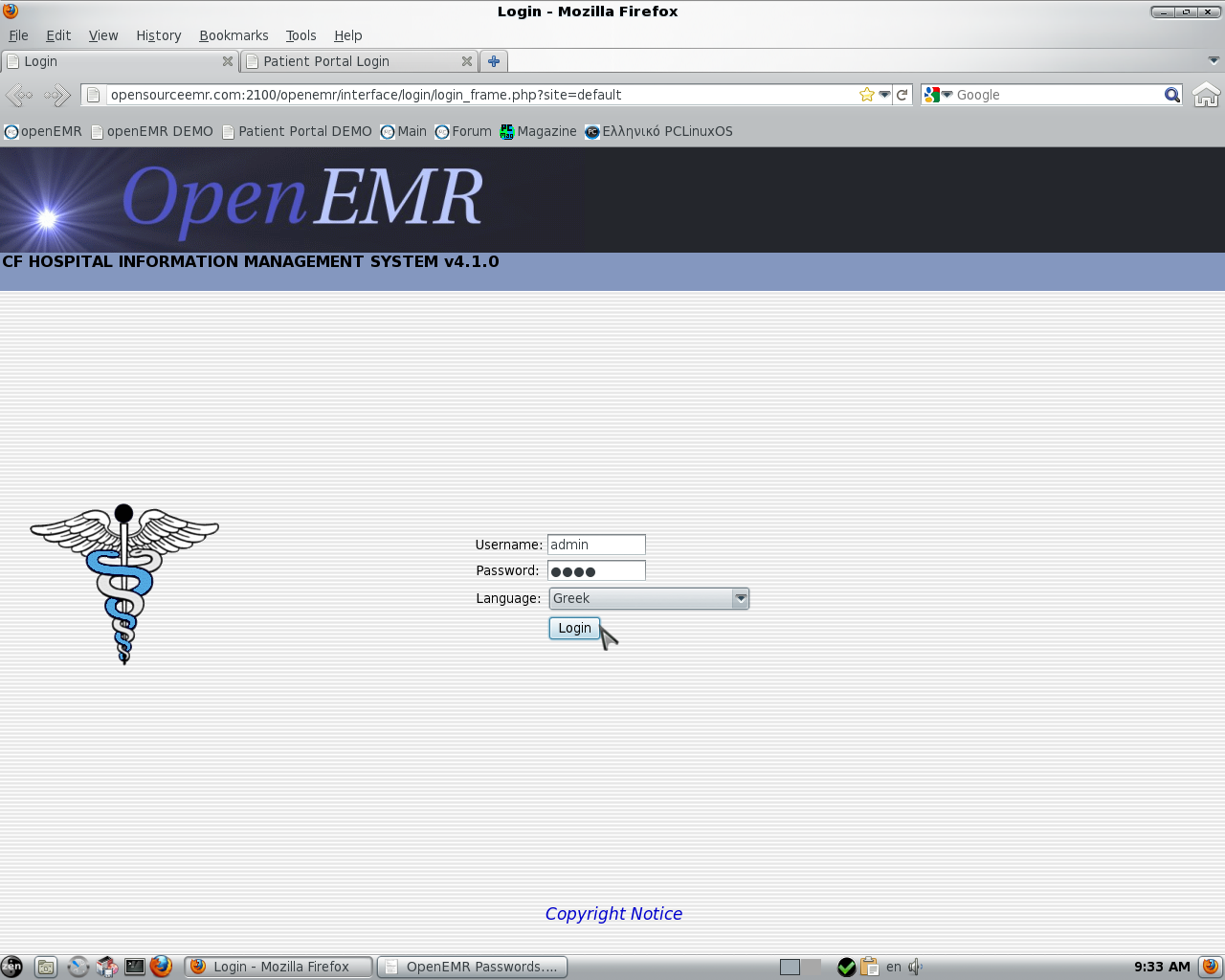The height and width of the screenshot is (980, 1225).
Task: Click the Firefox icon beside the clock
Action: click(x=1210, y=967)
